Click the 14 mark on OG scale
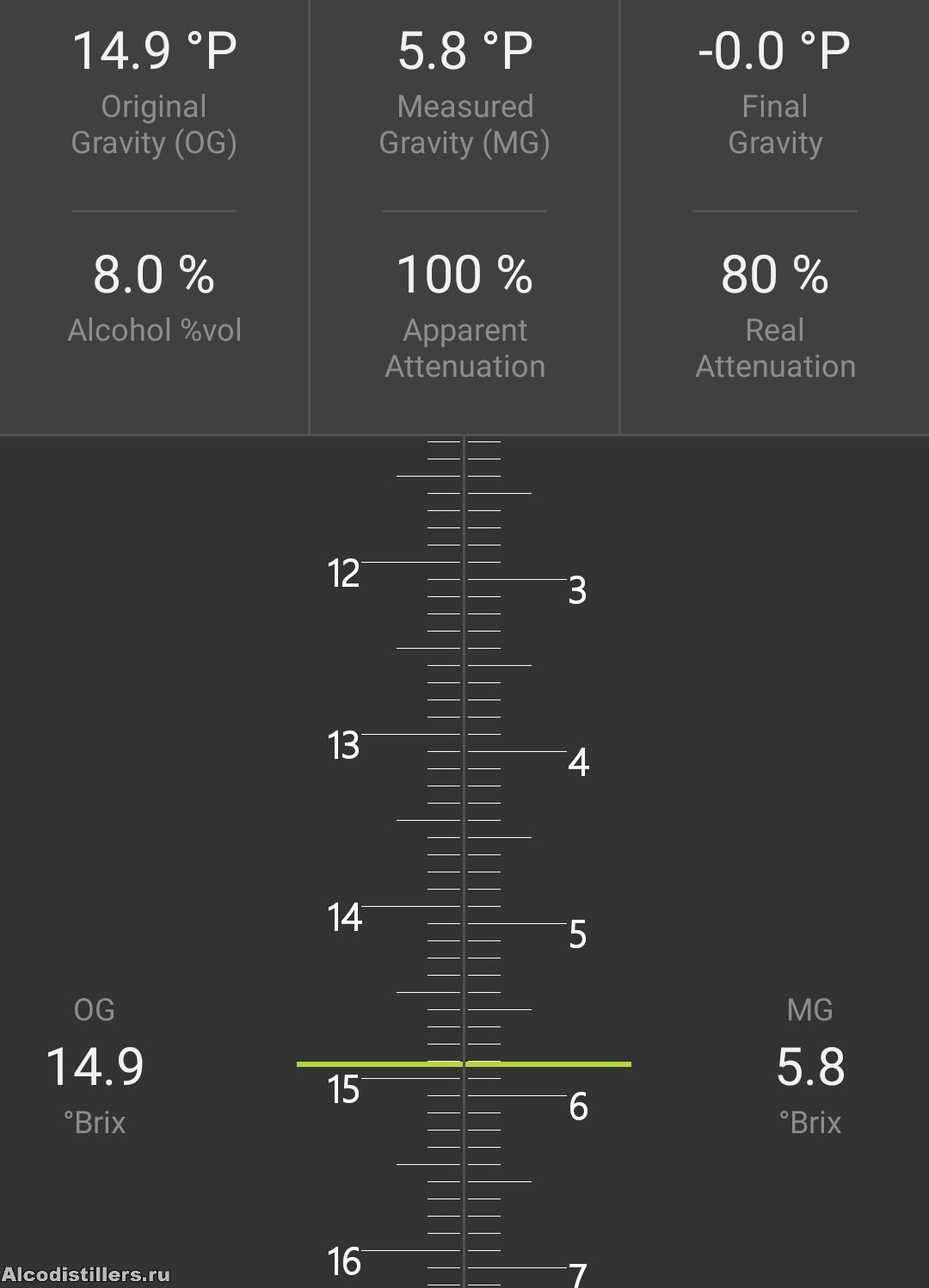This screenshot has width=929, height=1288. pyautogui.click(x=344, y=917)
